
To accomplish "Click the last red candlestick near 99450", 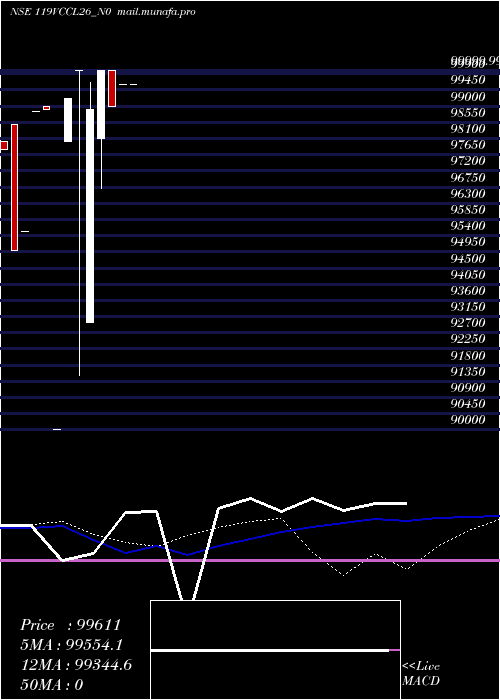I will coord(112,88).
